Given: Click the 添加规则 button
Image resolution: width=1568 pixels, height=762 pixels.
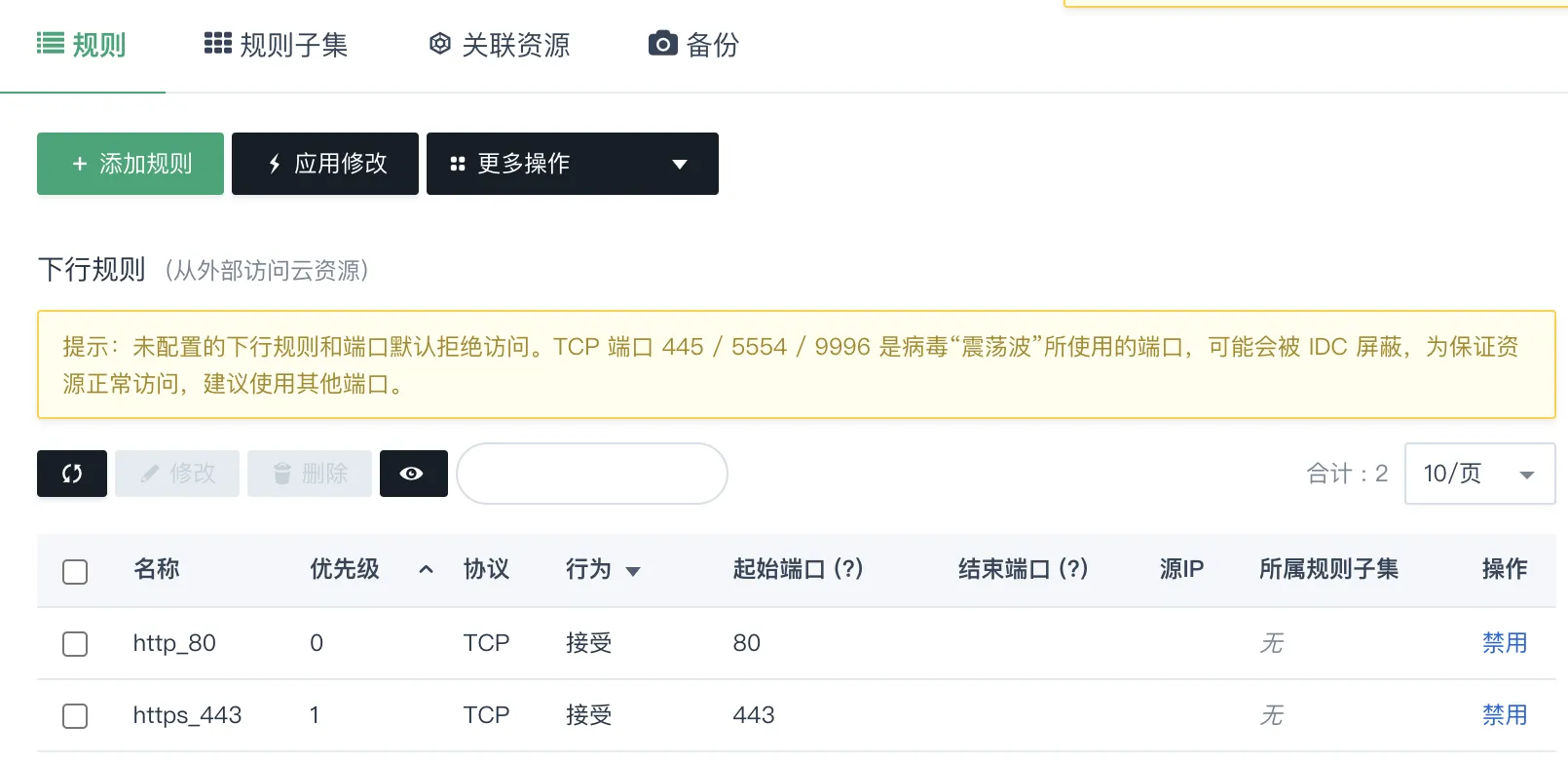Looking at the screenshot, I should click(131, 164).
